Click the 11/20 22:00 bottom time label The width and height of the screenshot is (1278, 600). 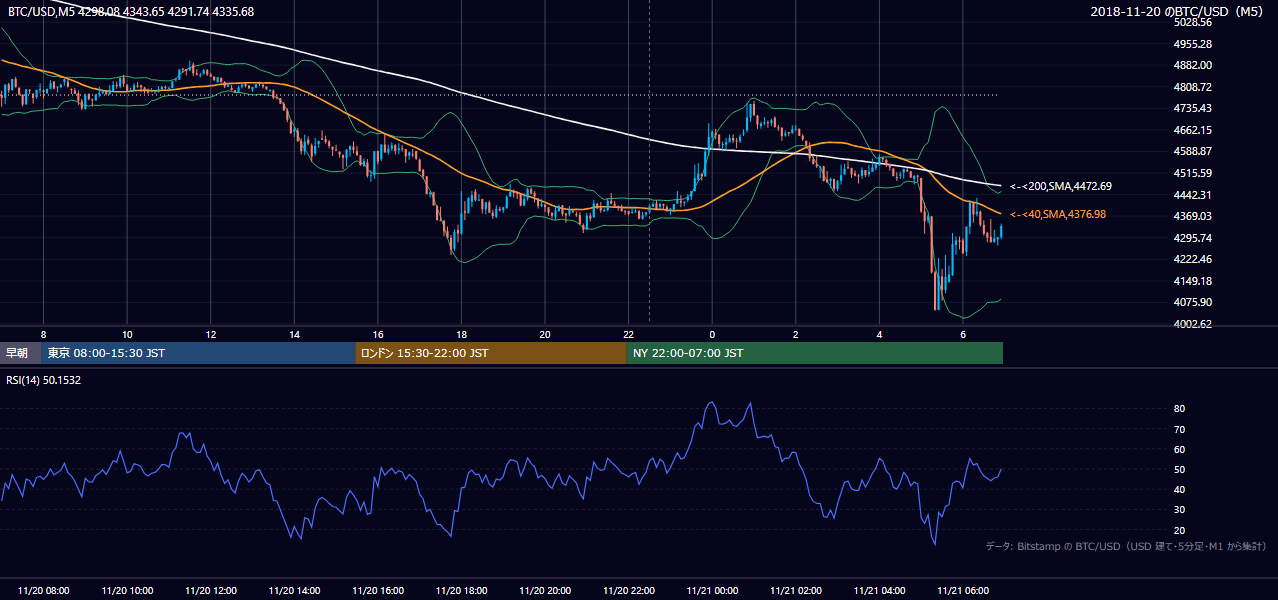pyautogui.click(x=628, y=591)
